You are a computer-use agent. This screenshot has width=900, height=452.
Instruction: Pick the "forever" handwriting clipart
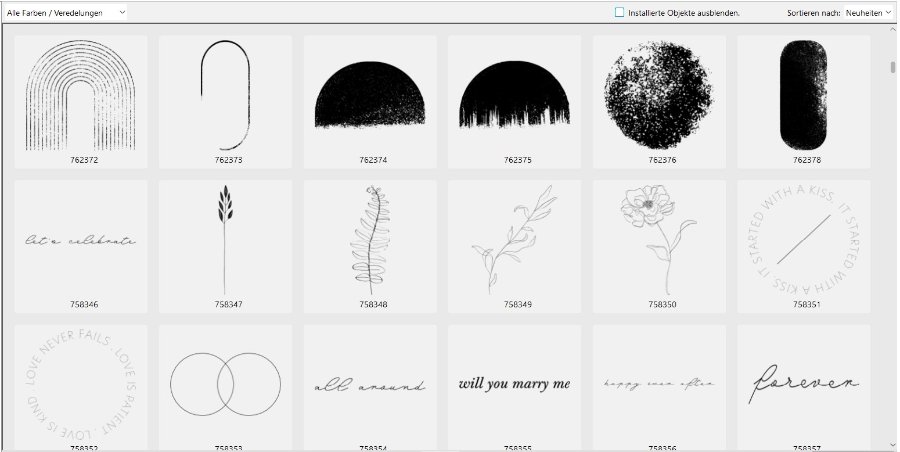pyautogui.click(x=804, y=388)
